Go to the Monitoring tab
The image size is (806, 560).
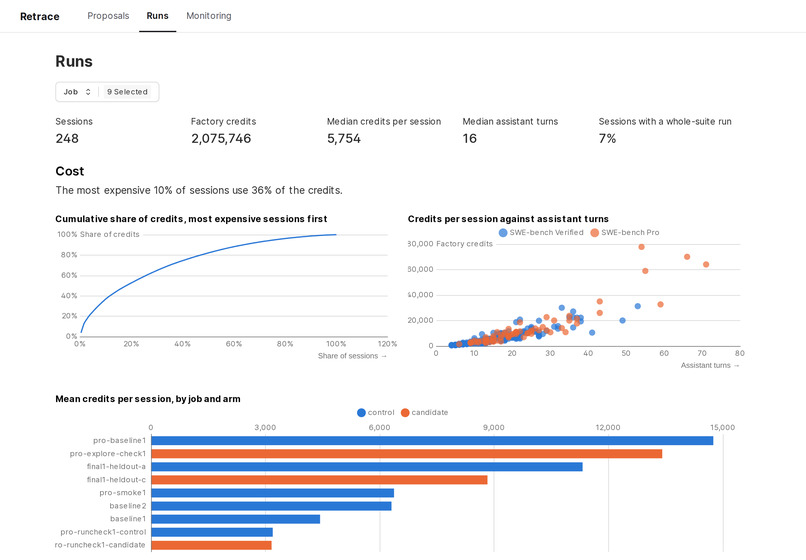[x=209, y=16]
